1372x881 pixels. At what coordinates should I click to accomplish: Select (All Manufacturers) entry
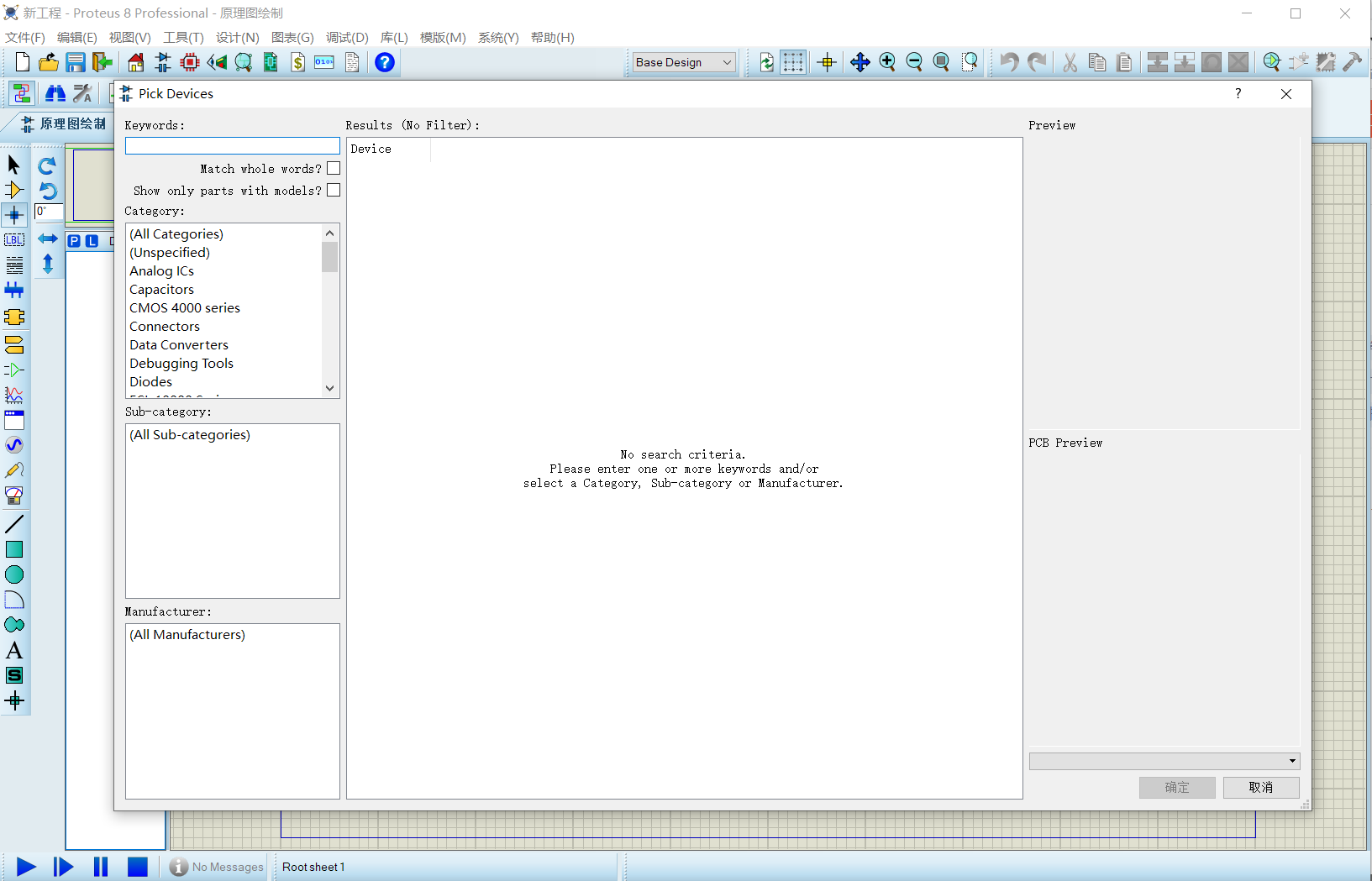point(187,635)
